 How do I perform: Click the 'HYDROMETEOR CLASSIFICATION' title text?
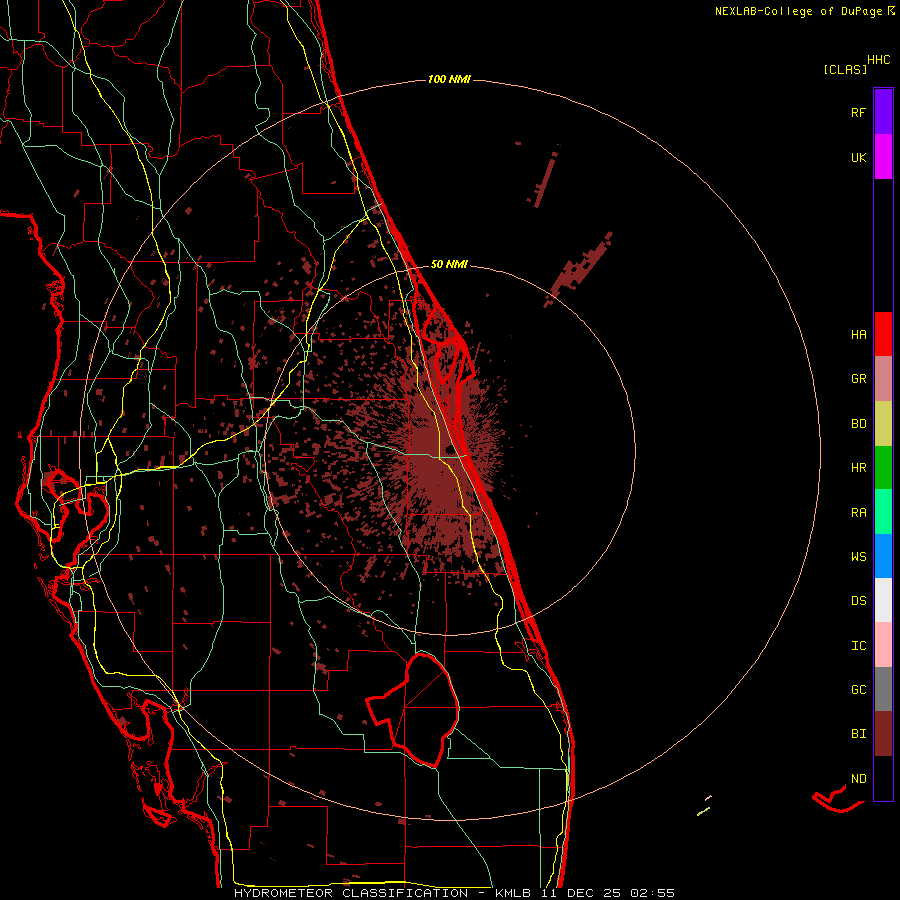(351, 893)
